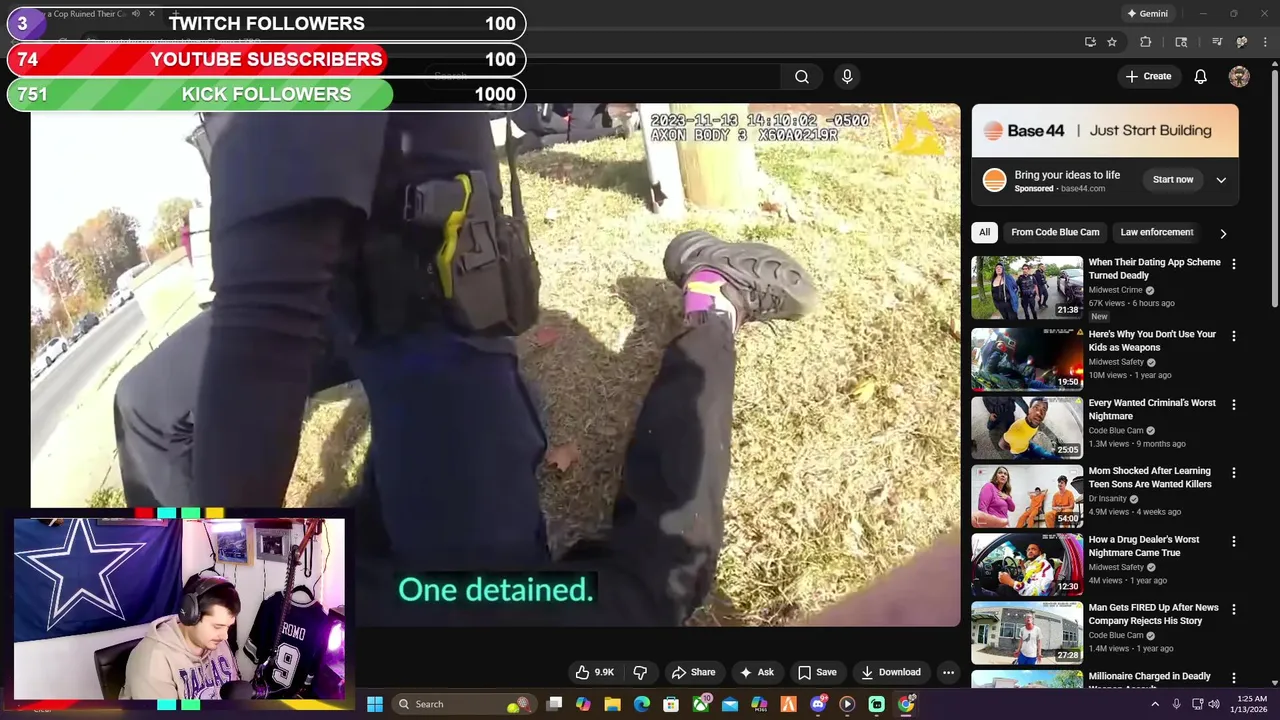Screen dimensions: 1280x720
Task: Open the Mail app from the taskbar
Action: pyautogui.click(x=730, y=704)
